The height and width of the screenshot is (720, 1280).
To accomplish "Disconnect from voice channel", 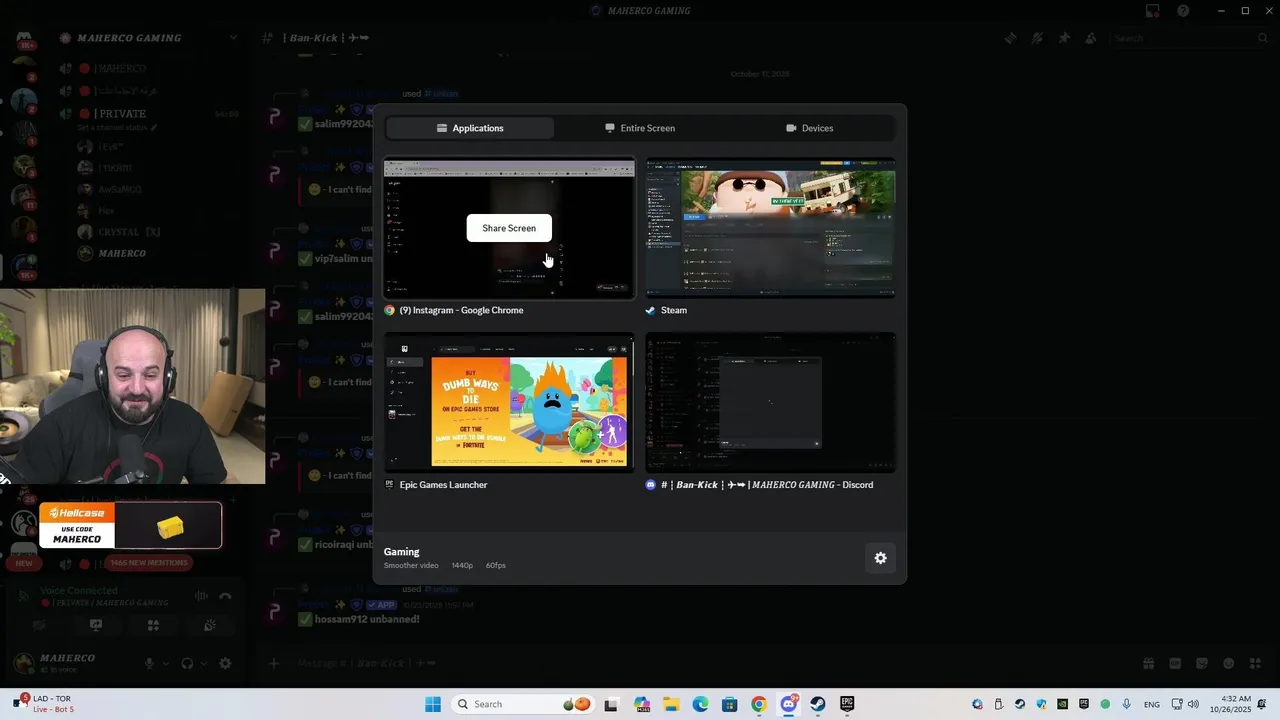I will pyautogui.click(x=225, y=596).
